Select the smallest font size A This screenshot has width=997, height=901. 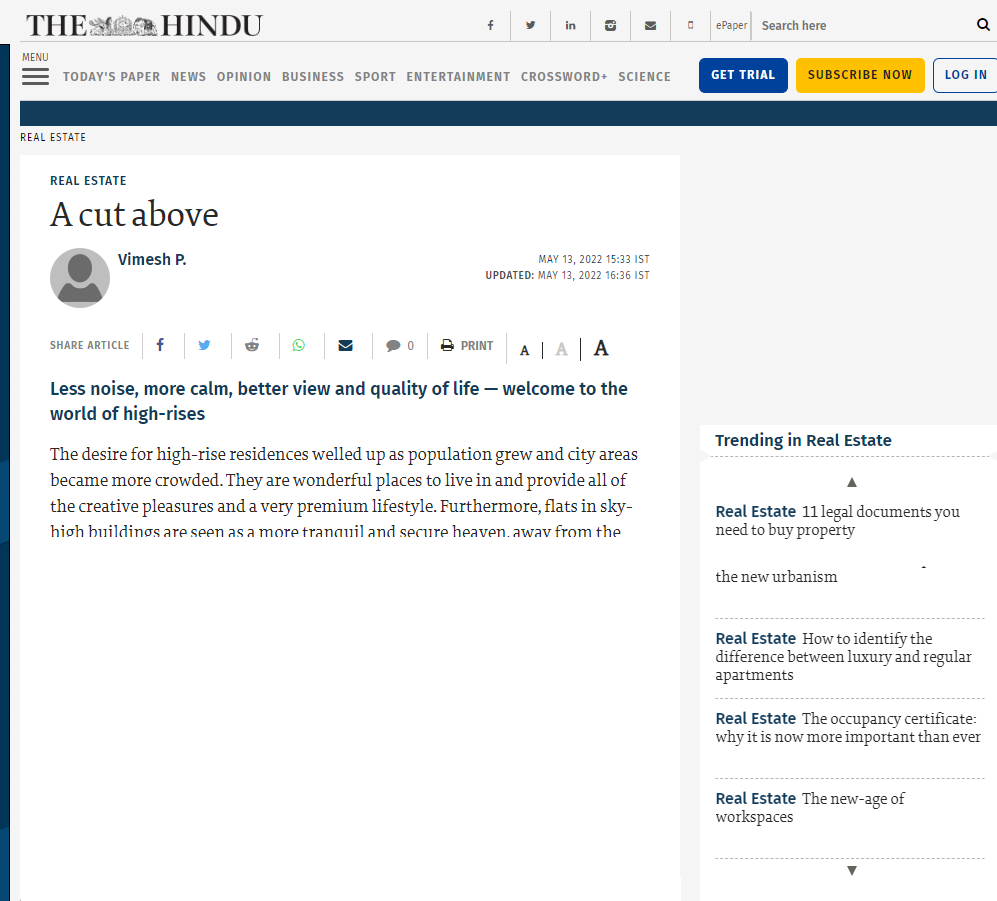[x=525, y=350]
